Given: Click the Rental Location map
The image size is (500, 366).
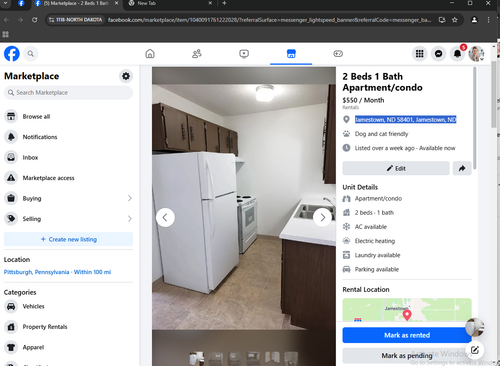Looking at the screenshot, I should click(407, 310).
